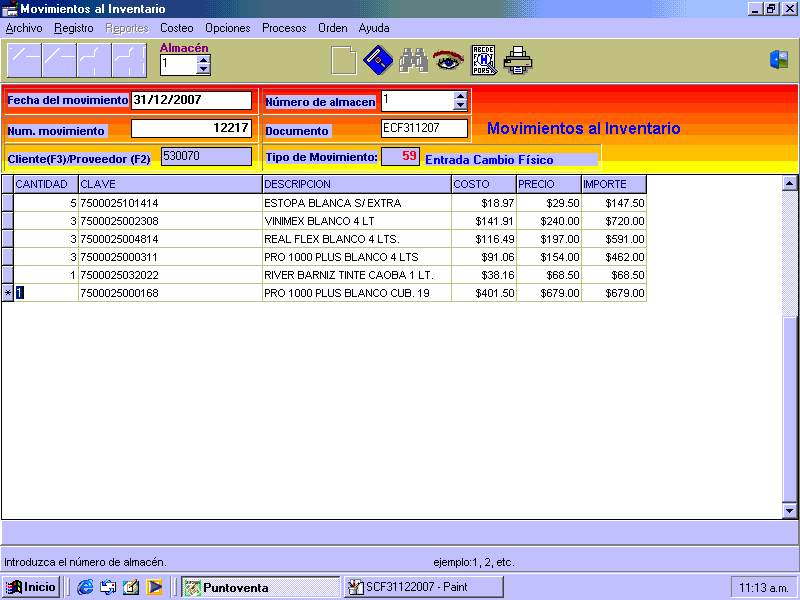Switch to SCF31122007 - Paint taskbar button
800x600 pixels.
(423, 587)
